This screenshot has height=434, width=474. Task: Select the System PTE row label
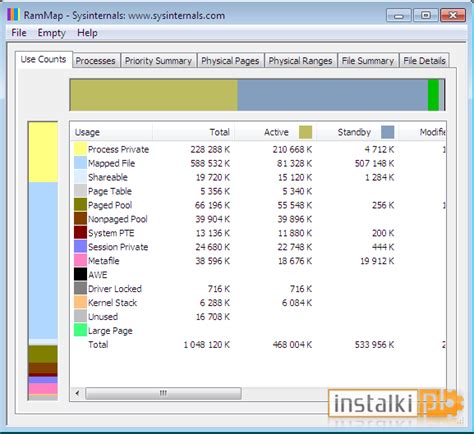coord(111,233)
